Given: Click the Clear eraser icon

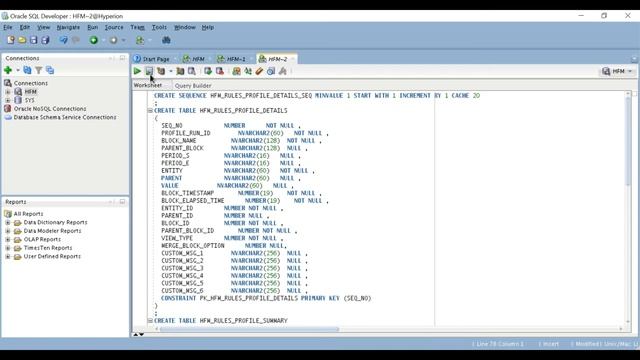Looking at the screenshot, I should 259,71.
